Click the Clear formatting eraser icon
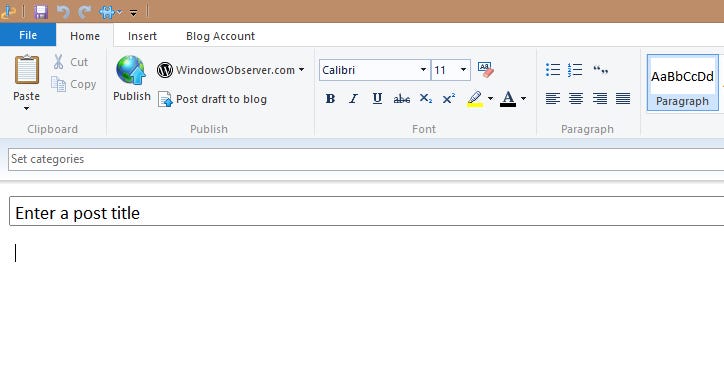The height and width of the screenshot is (391, 724). (485, 70)
